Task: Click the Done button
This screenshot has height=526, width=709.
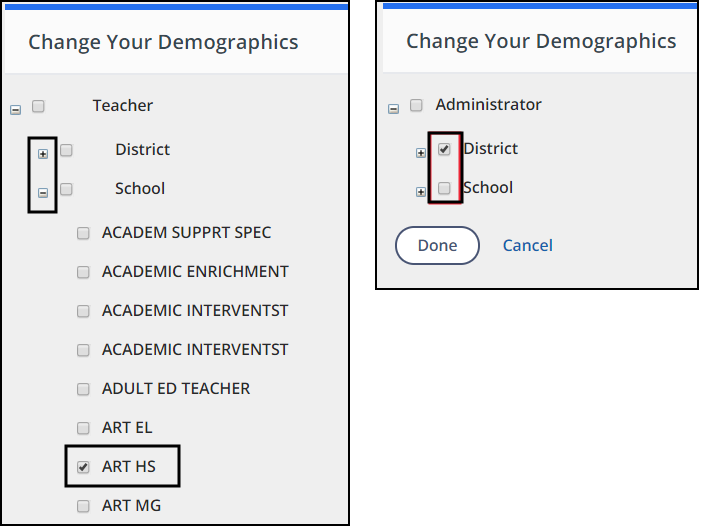Action: (437, 246)
